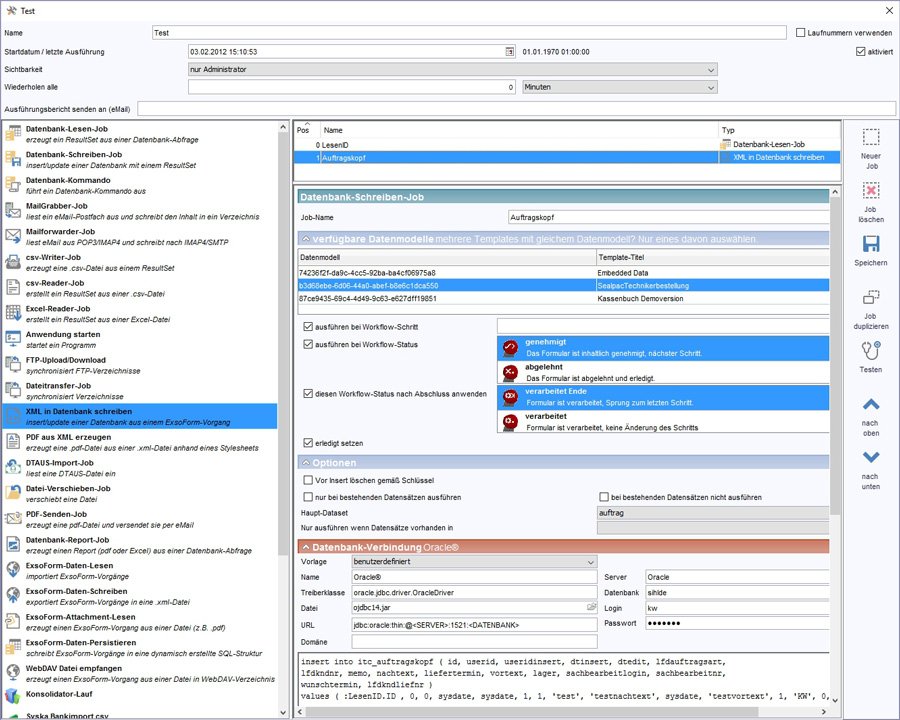Toggle the aktiviert checkbox
Image resolution: width=900 pixels, height=720 pixels.
[859, 51]
